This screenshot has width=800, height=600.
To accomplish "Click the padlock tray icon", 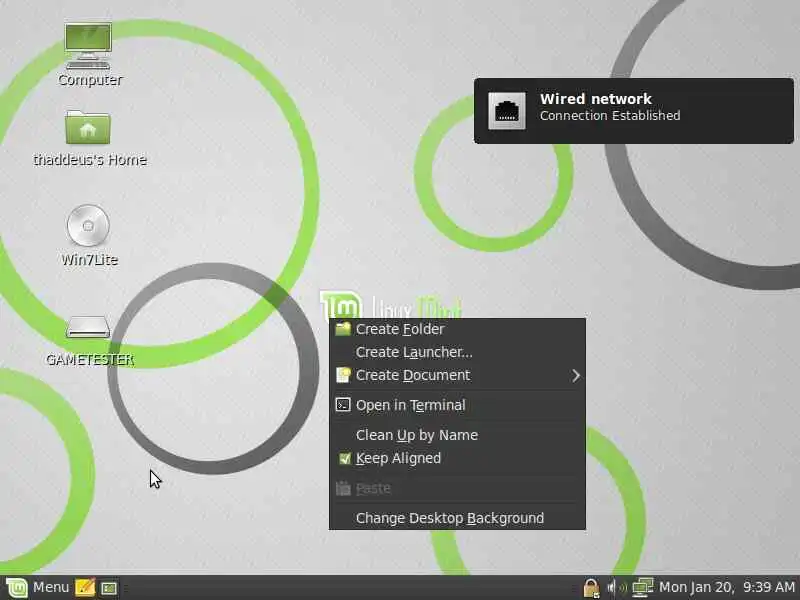I will coord(591,588).
